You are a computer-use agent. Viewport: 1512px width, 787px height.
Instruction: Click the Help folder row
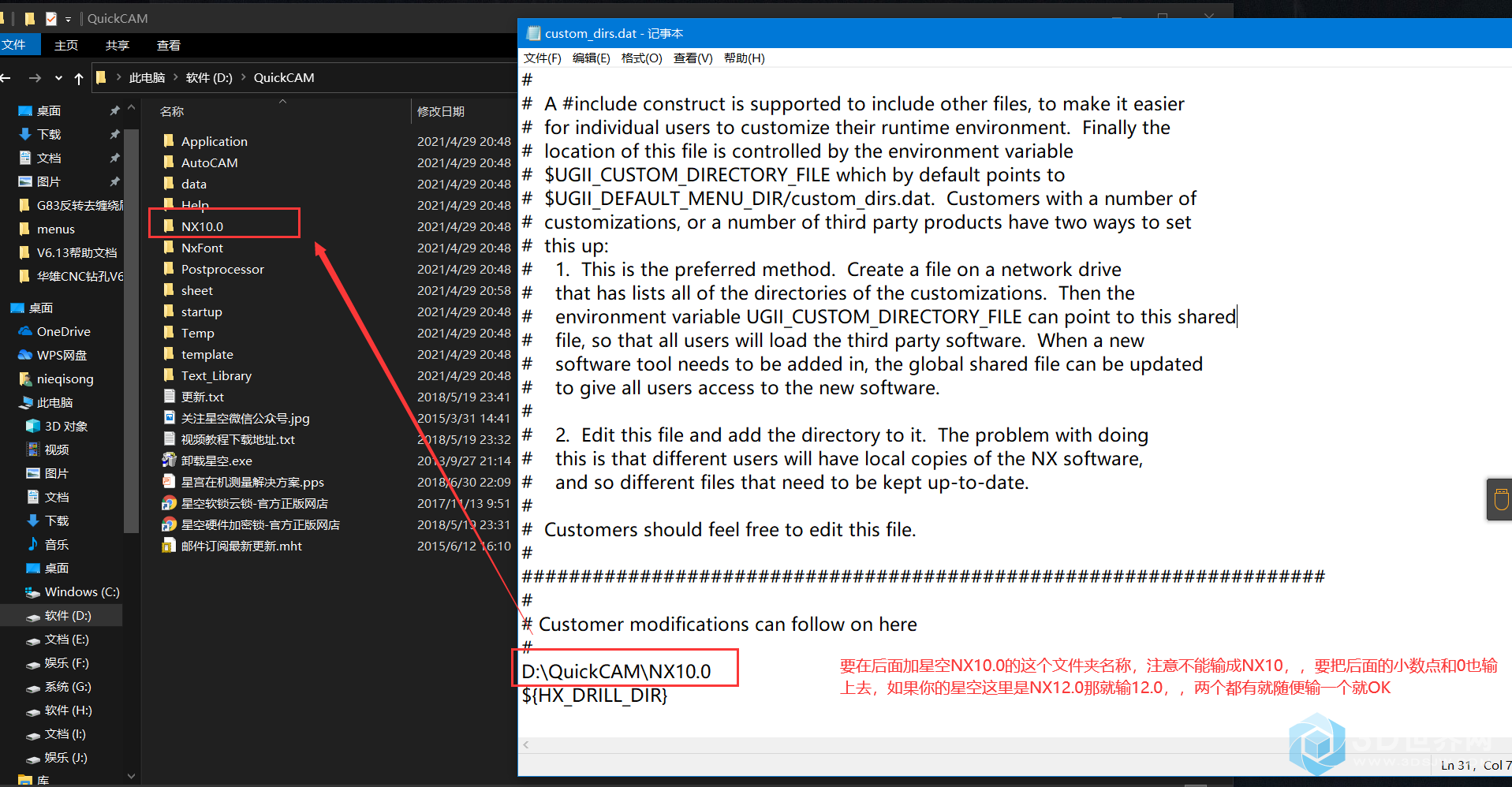[x=195, y=205]
